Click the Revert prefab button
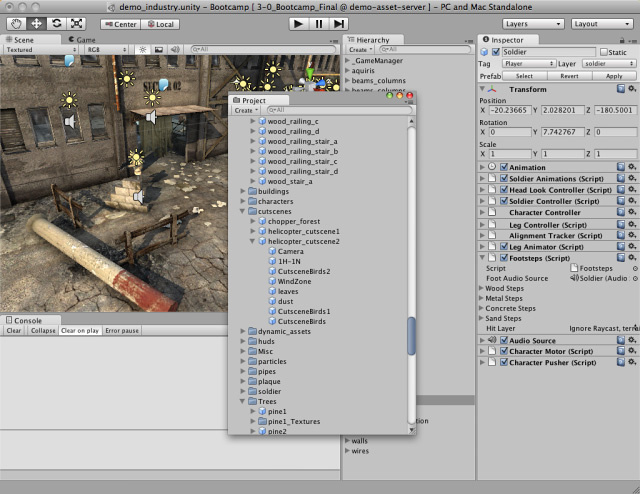Screen dimensions: 640x494 (x=568, y=75)
